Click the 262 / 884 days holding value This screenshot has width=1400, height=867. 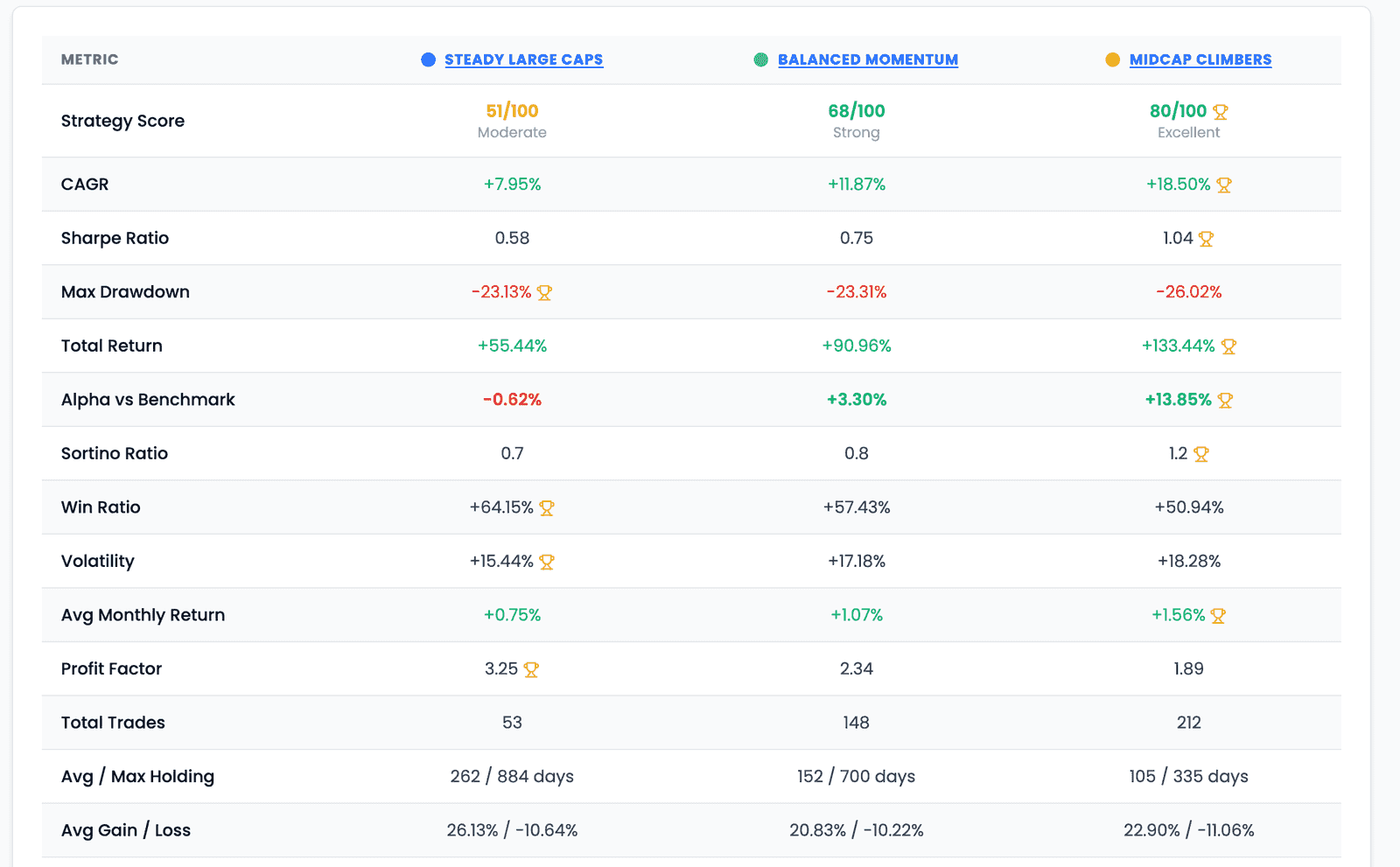(512, 776)
